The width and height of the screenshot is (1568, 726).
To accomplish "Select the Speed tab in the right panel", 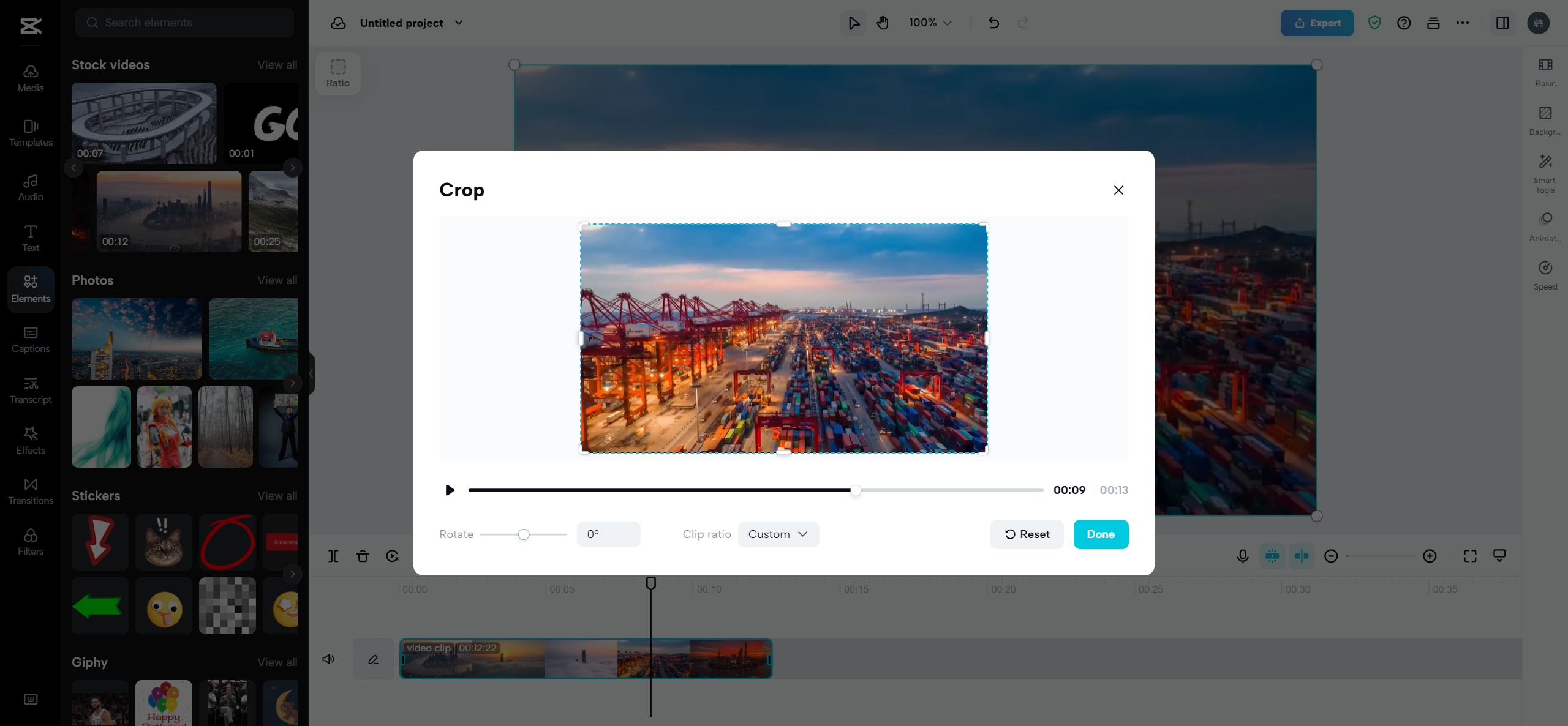I will click(1545, 274).
